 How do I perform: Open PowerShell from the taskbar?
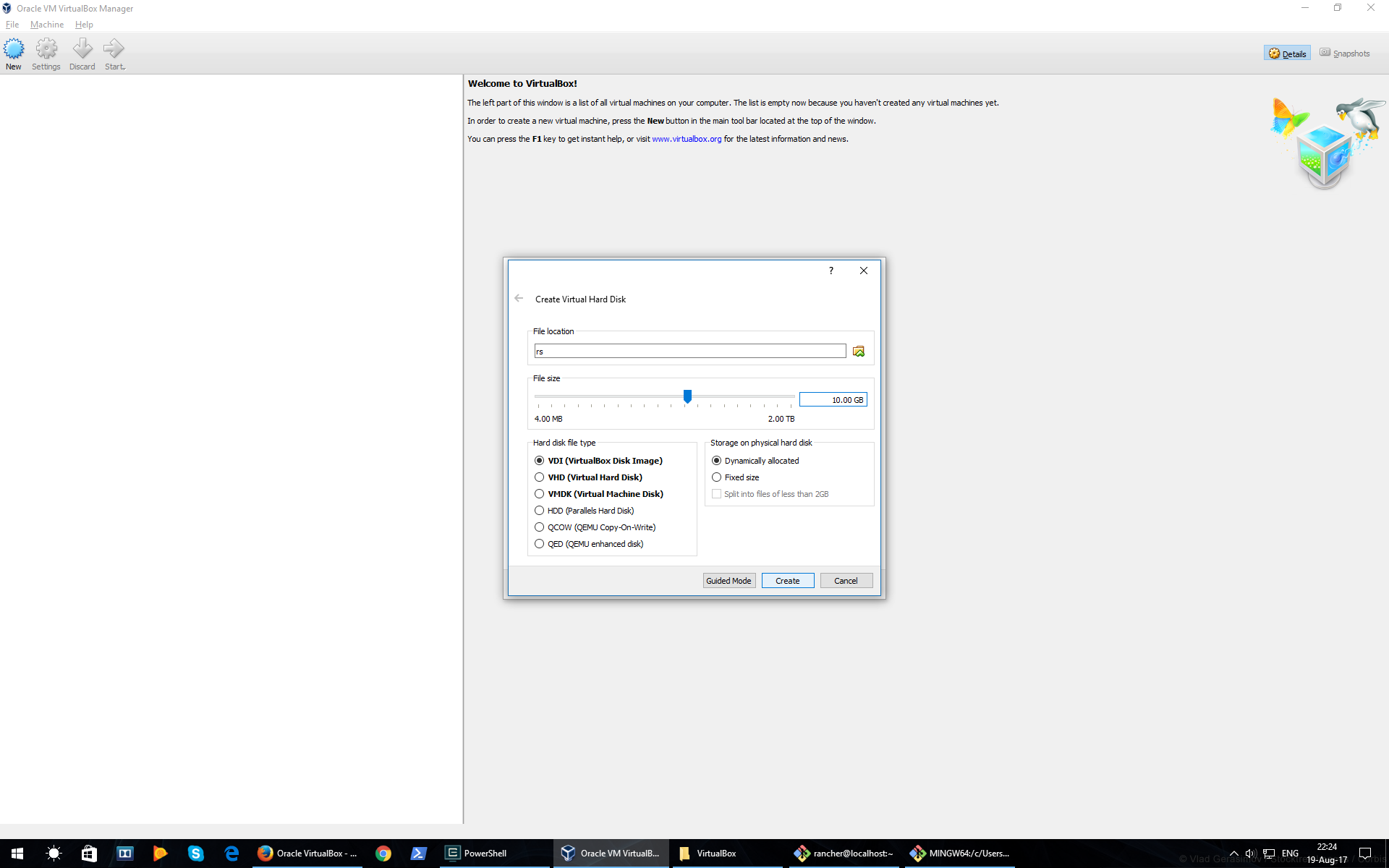[475, 854]
